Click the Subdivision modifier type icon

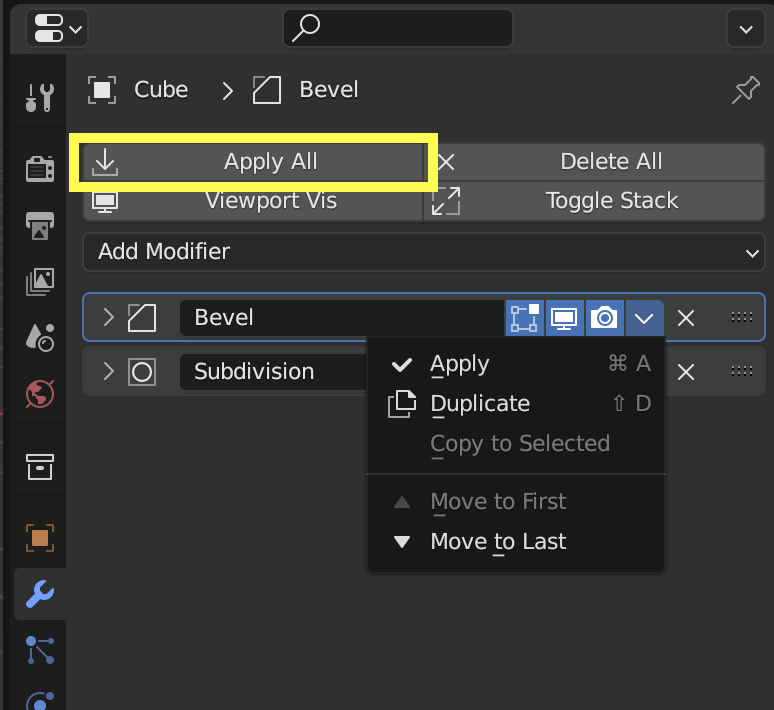click(x=142, y=371)
